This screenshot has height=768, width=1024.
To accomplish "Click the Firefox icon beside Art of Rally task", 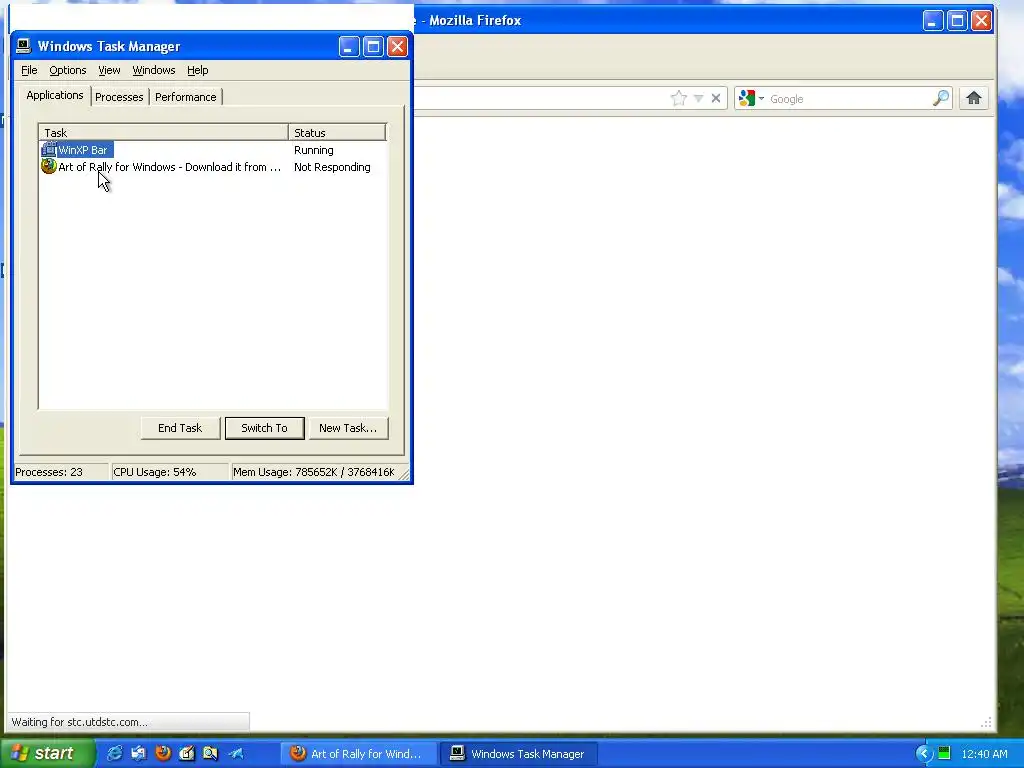I will click(49, 167).
